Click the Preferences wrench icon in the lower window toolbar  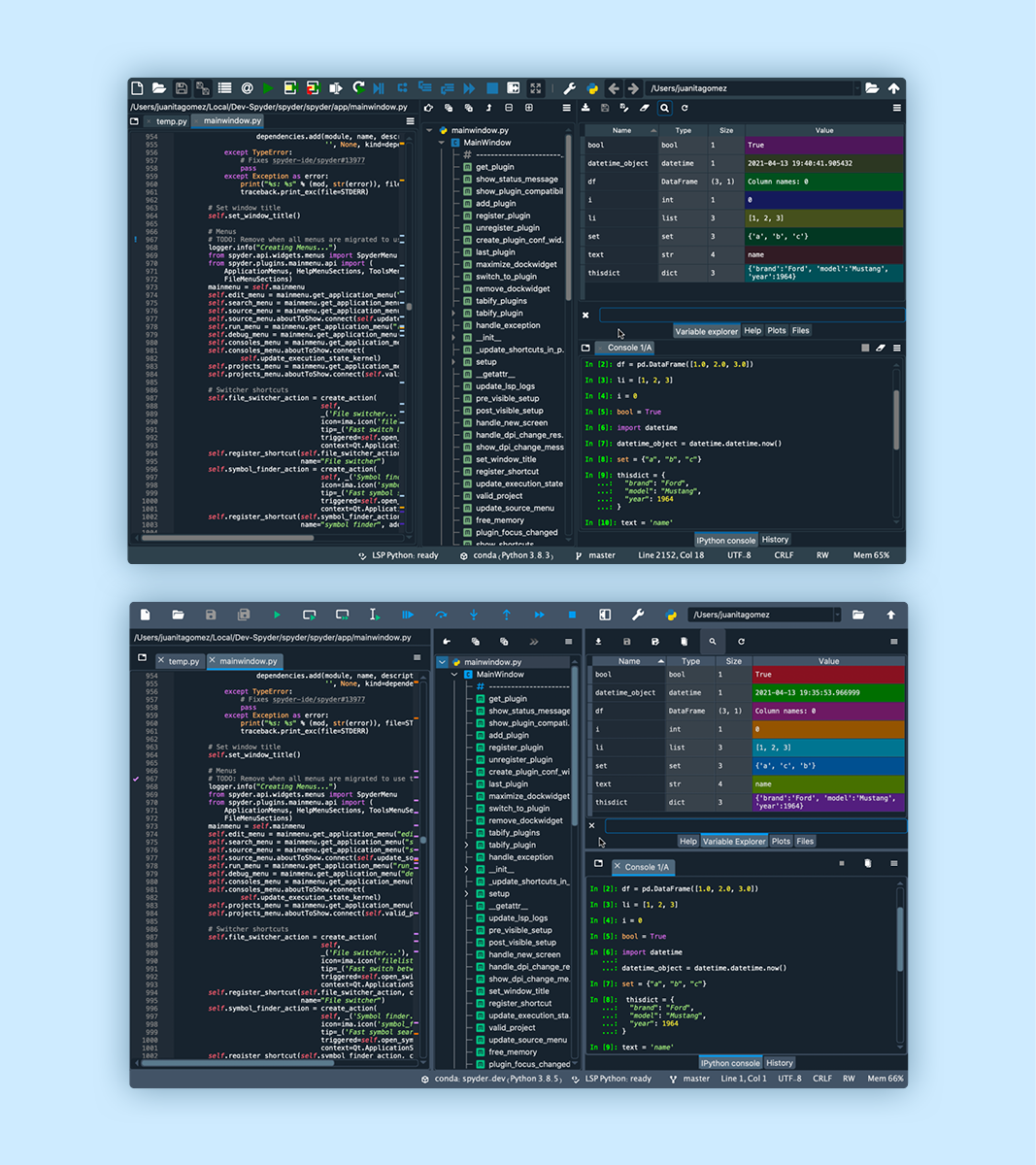click(638, 615)
